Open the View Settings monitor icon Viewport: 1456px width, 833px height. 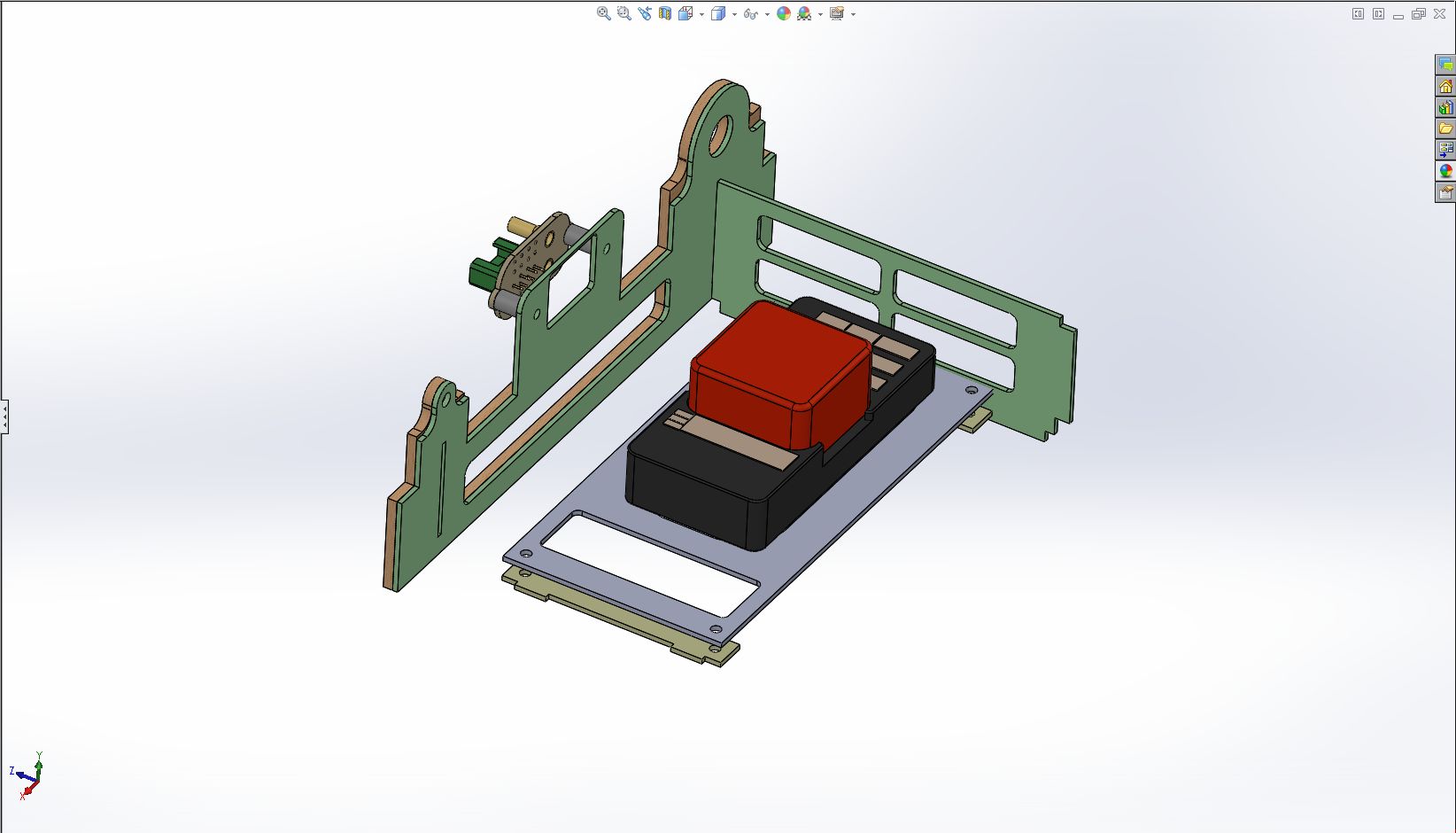(x=837, y=13)
